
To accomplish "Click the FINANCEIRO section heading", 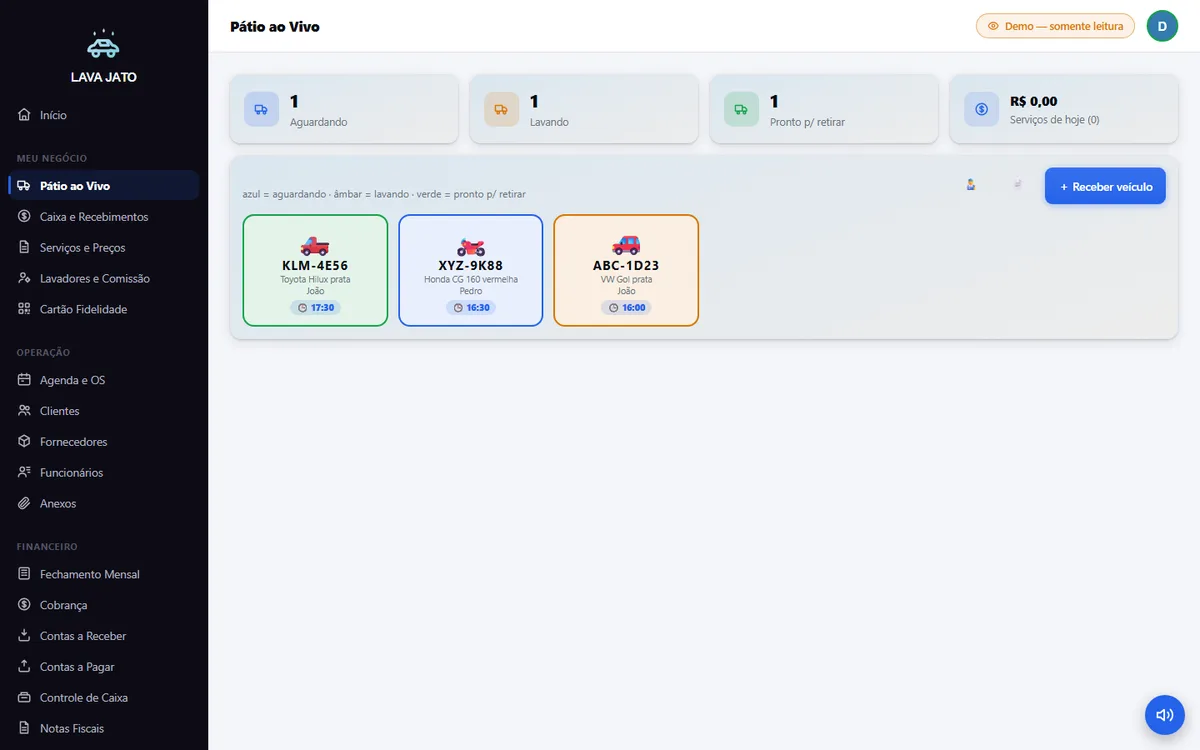I will click(47, 547).
